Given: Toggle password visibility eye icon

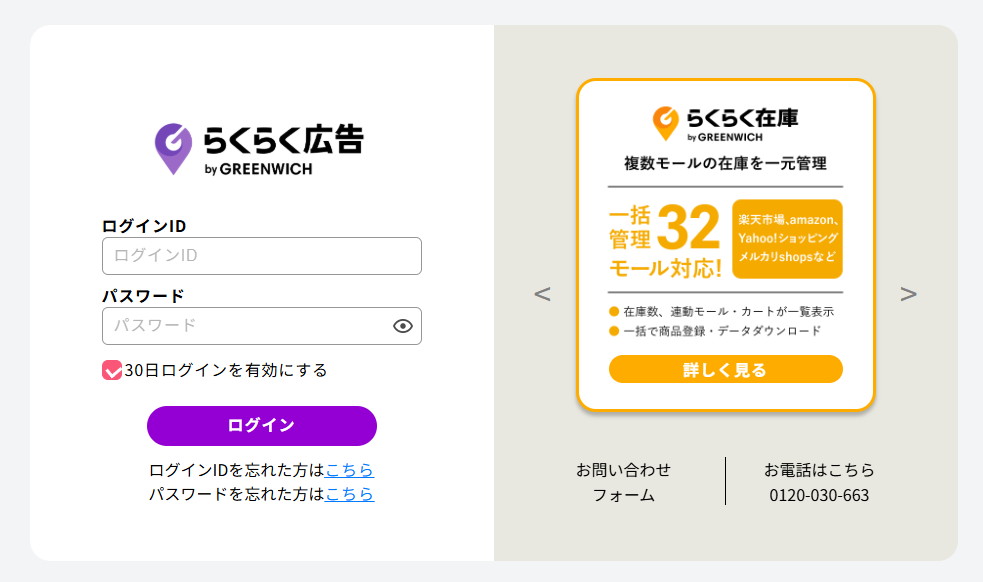Looking at the screenshot, I should point(403,326).
